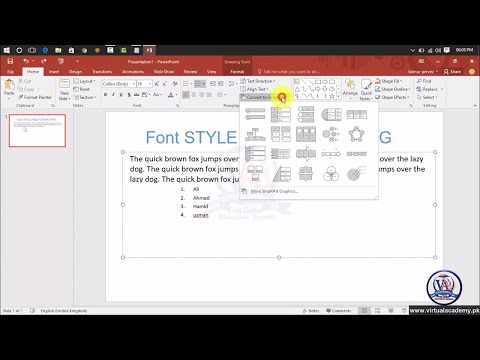Toggle Bold formatting
The width and height of the screenshot is (480, 360).
105,95
